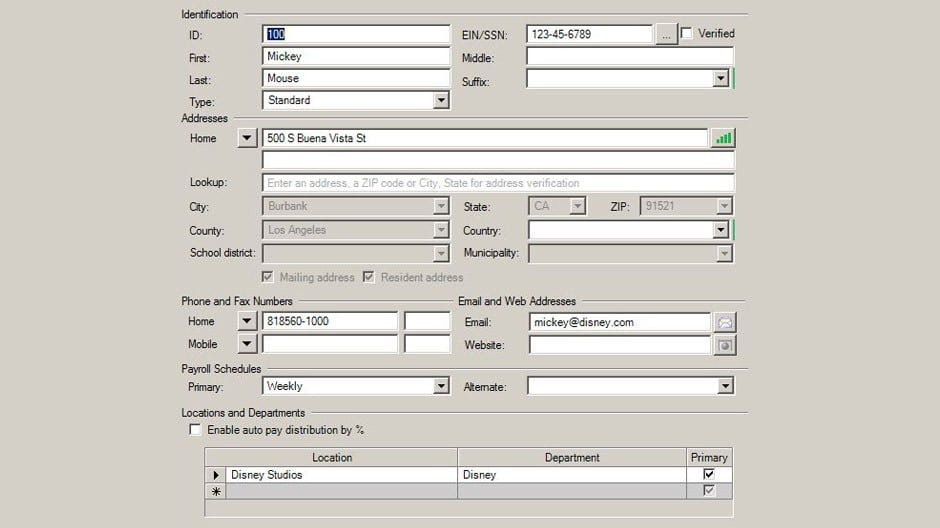940x528 pixels.
Task: Change the Home address type dropdown arrow
Action: pyautogui.click(x=247, y=138)
